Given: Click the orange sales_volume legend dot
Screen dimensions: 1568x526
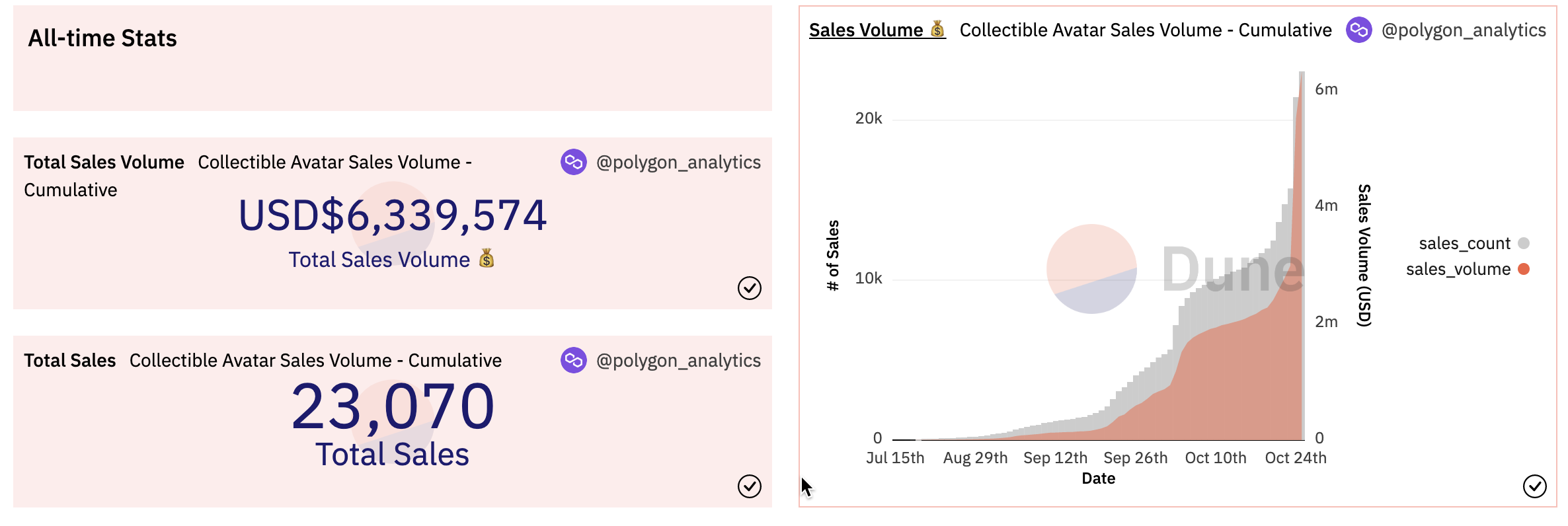Looking at the screenshot, I should 1524,269.
